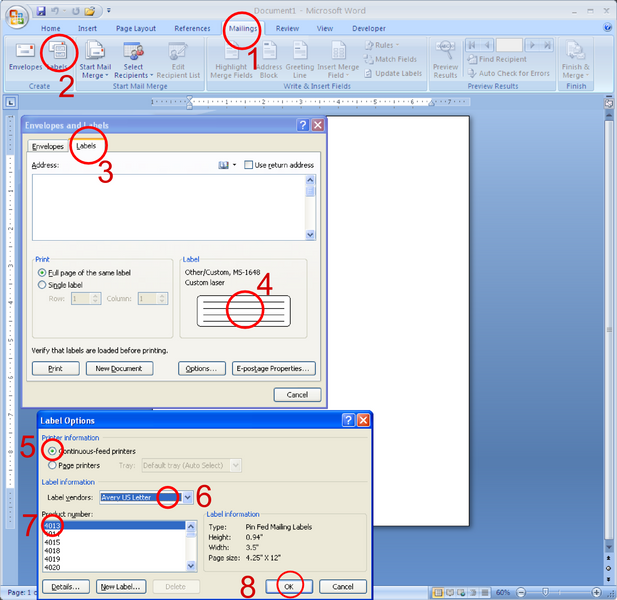This screenshot has width=617, height=600.
Task: Go to next record arrow
Action: [532, 45]
